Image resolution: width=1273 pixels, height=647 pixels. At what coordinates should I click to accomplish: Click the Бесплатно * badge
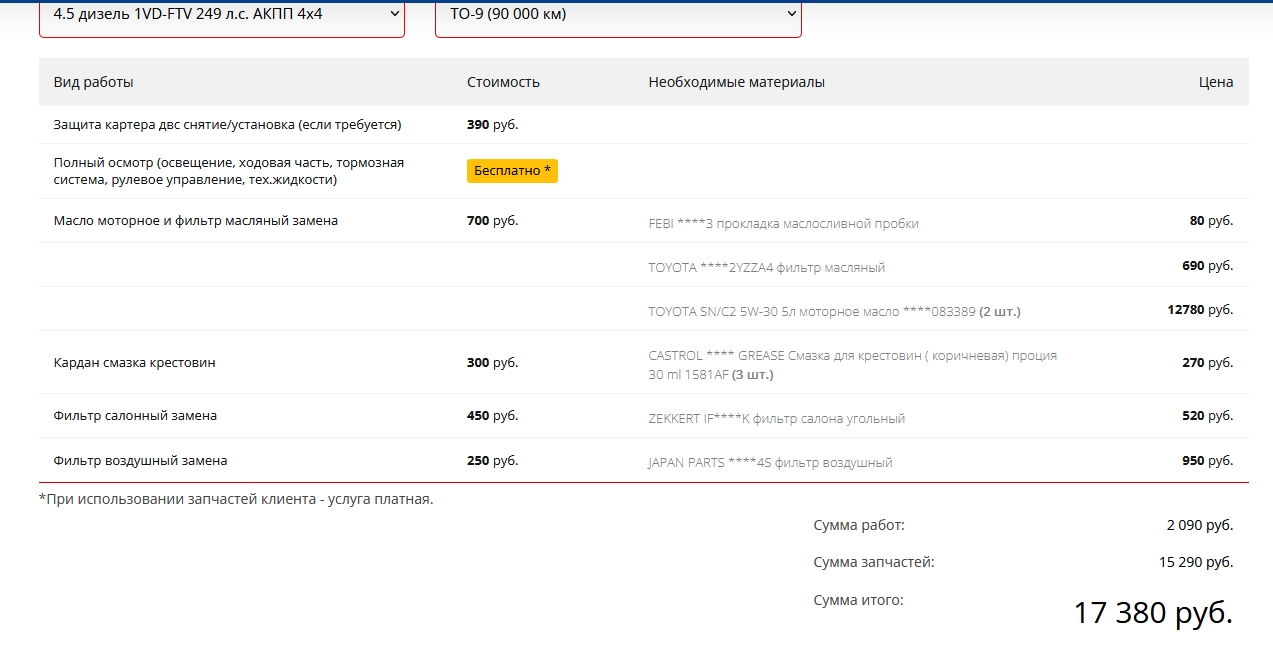pos(512,171)
